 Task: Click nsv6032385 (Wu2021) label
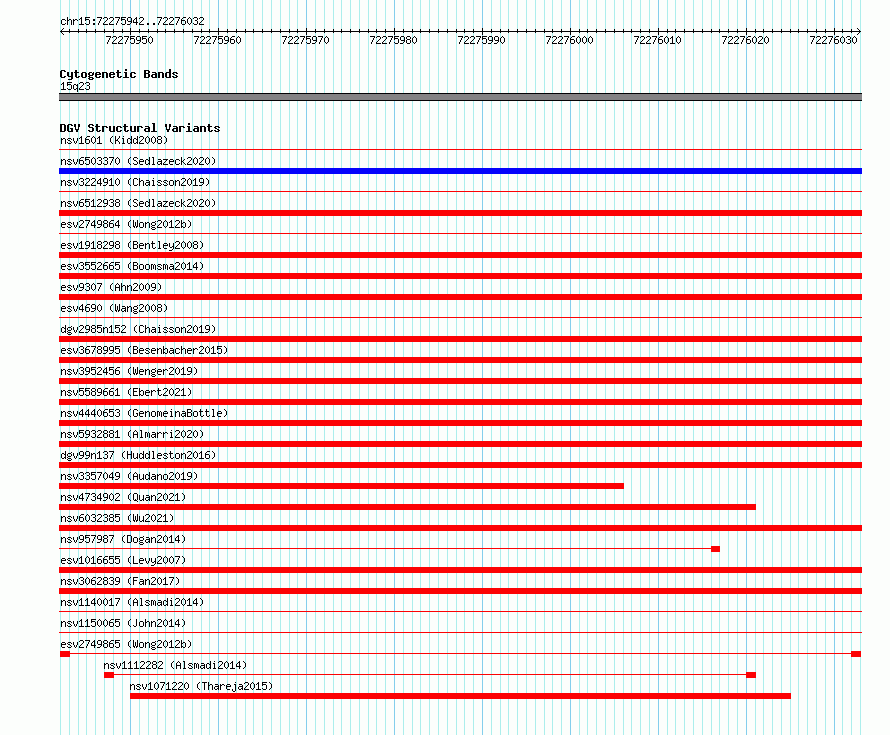coord(117,518)
